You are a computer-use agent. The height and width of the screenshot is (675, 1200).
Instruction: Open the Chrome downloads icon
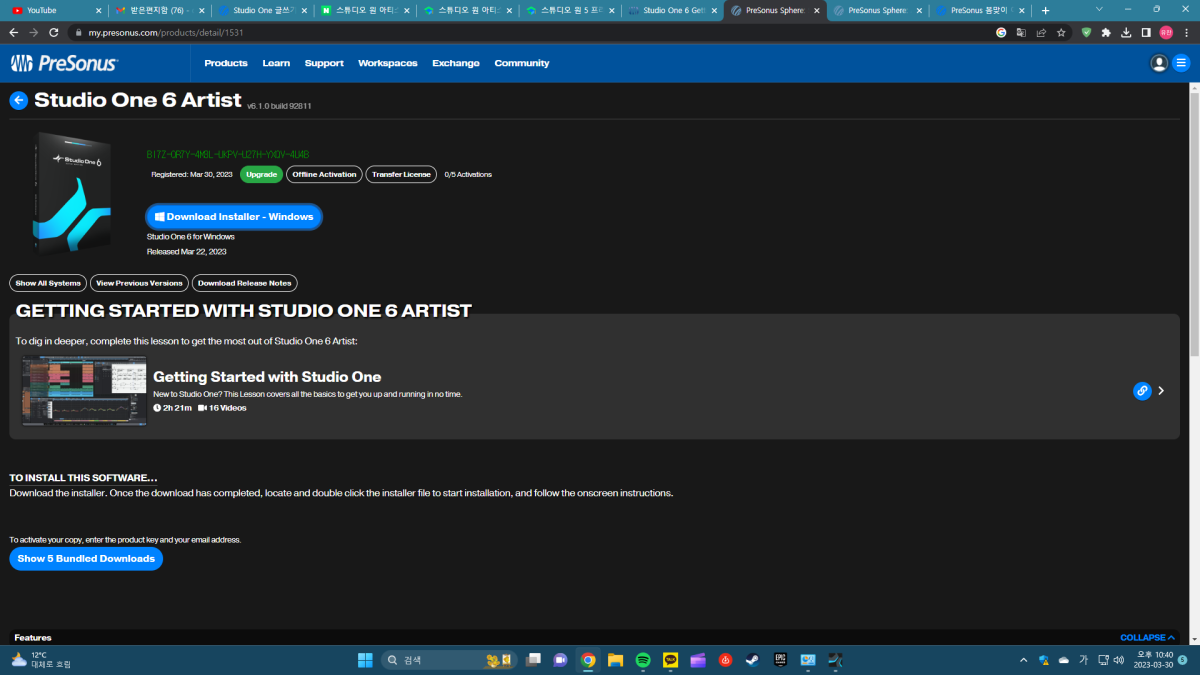pos(1127,32)
